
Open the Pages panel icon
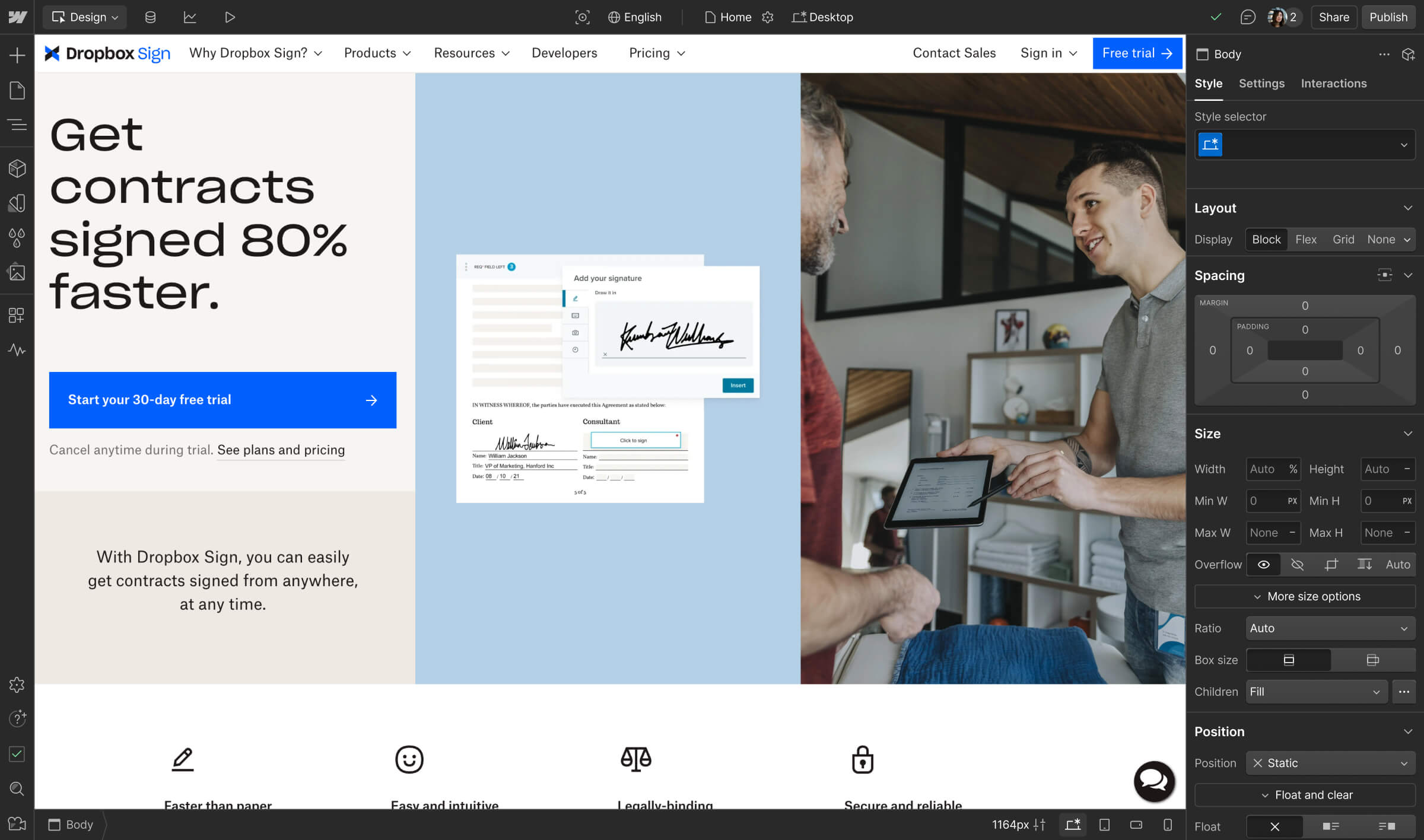click(17, 90)
